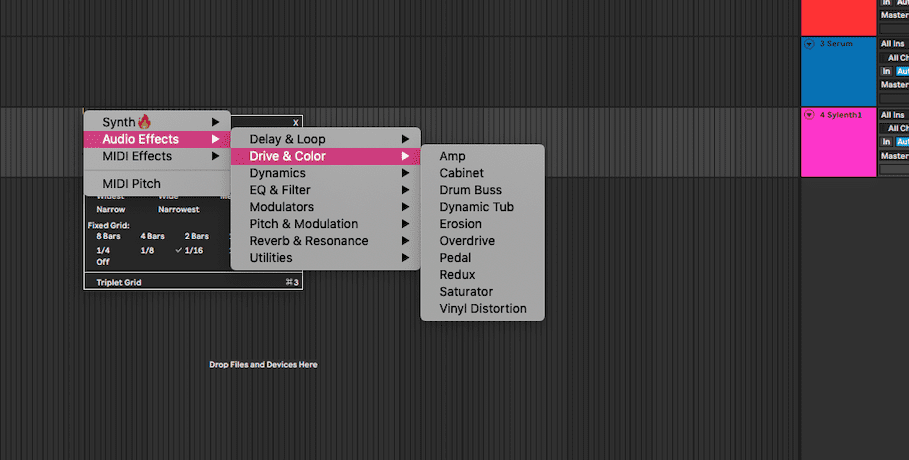Image resolution: width=909 pixels, height=460 pixels.
Task: Open the Delay & Loop submenu
Action: coord(325,139)
